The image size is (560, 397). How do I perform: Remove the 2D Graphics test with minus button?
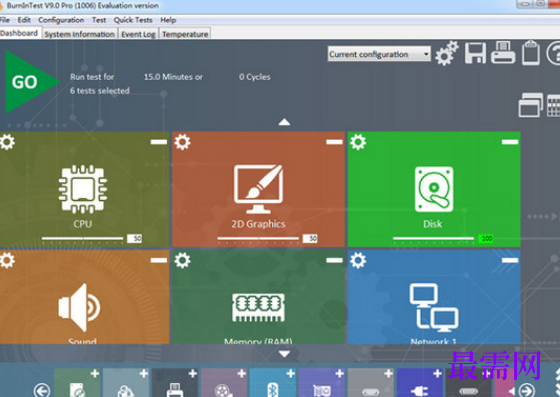click(334, 142)
